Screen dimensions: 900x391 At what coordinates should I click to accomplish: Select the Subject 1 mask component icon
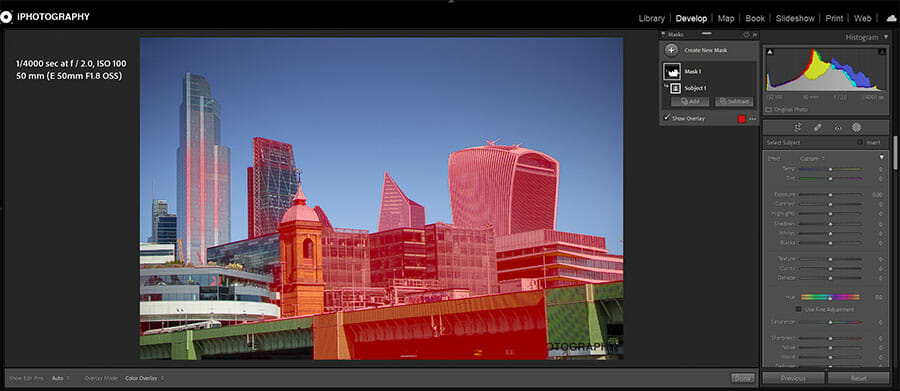pos(676,88)
